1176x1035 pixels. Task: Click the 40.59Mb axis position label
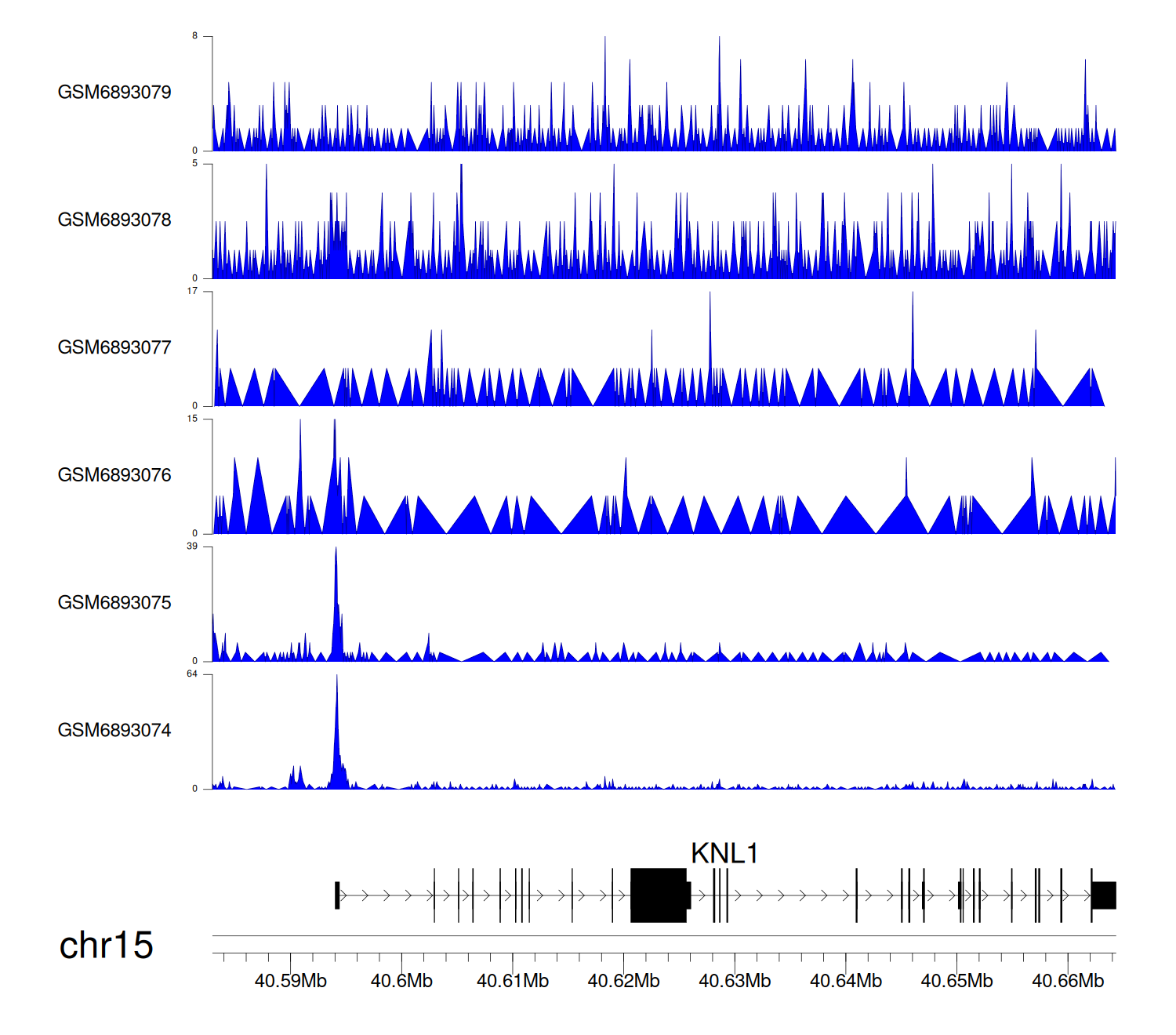pos(290,981)
